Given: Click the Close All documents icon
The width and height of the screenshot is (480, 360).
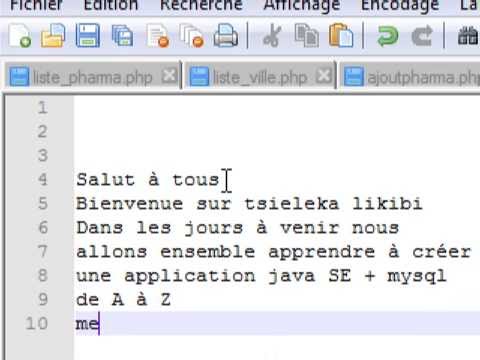Looking at the screenshot, I should (x=192, y=35).
